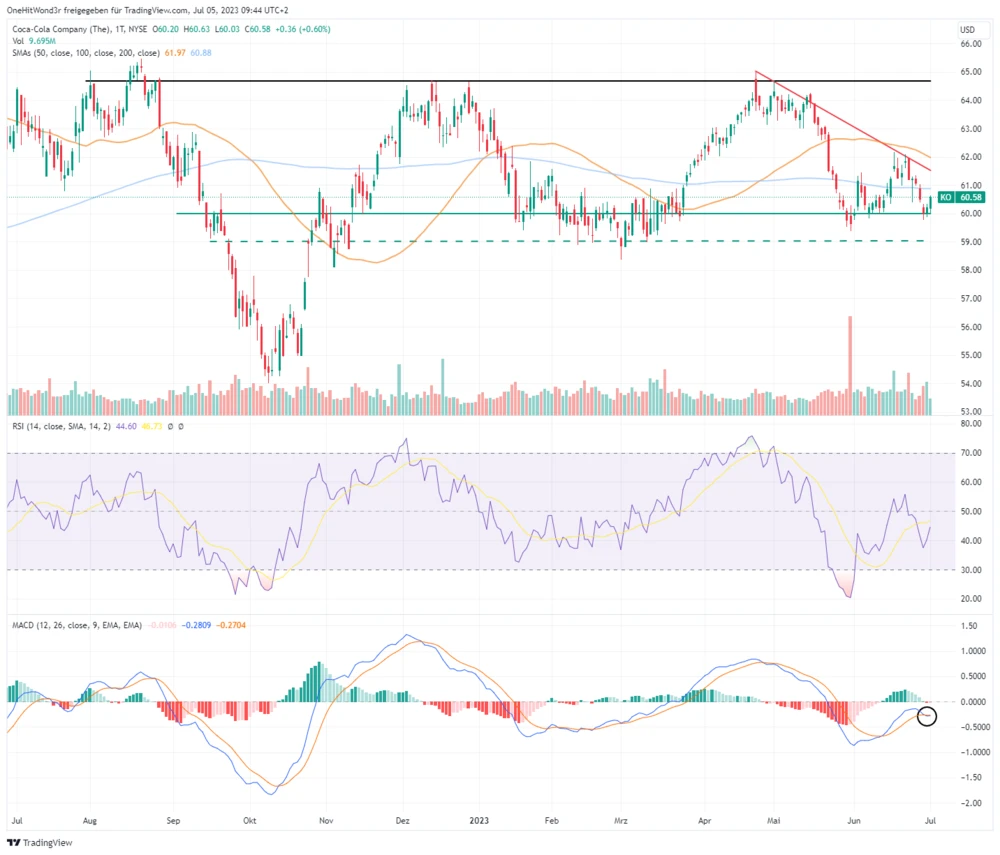Click the black circle marker on MACD
1000x855 pixels.
tap(926, 716)
